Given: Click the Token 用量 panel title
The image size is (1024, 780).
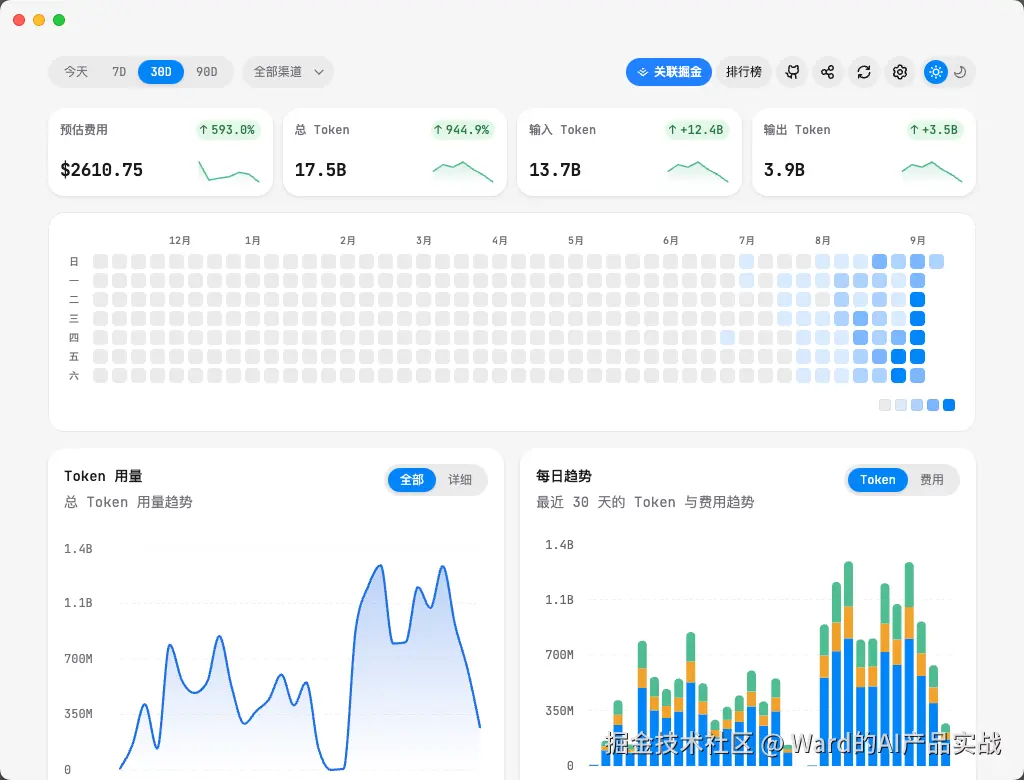Looking at the screenshot, I should tap(103, 476).
